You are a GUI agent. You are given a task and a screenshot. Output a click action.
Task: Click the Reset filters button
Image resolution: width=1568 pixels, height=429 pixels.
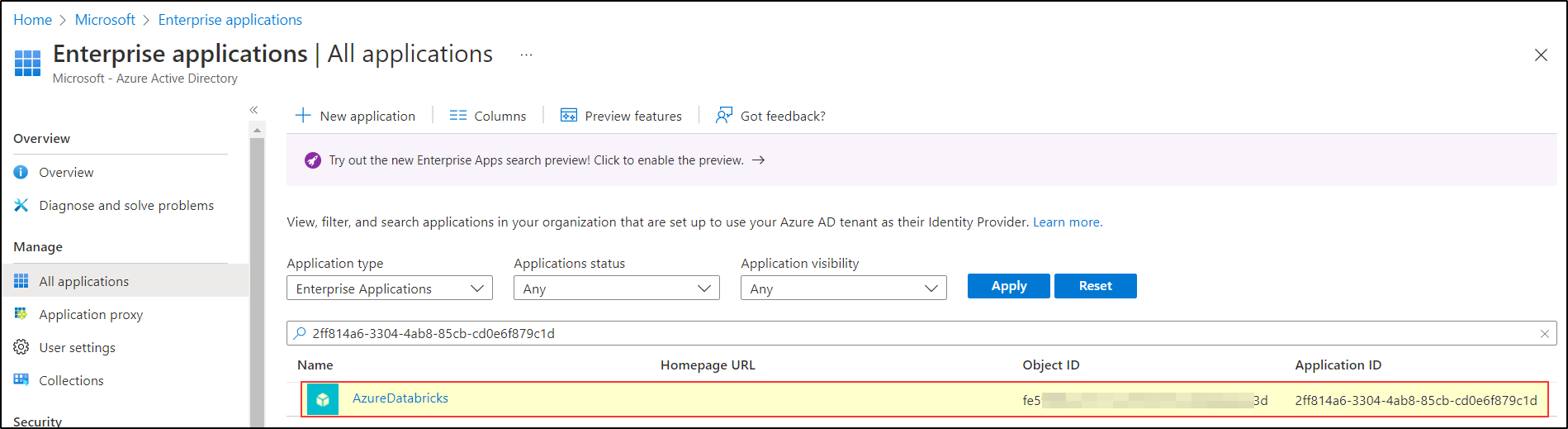click(1095, 286)
